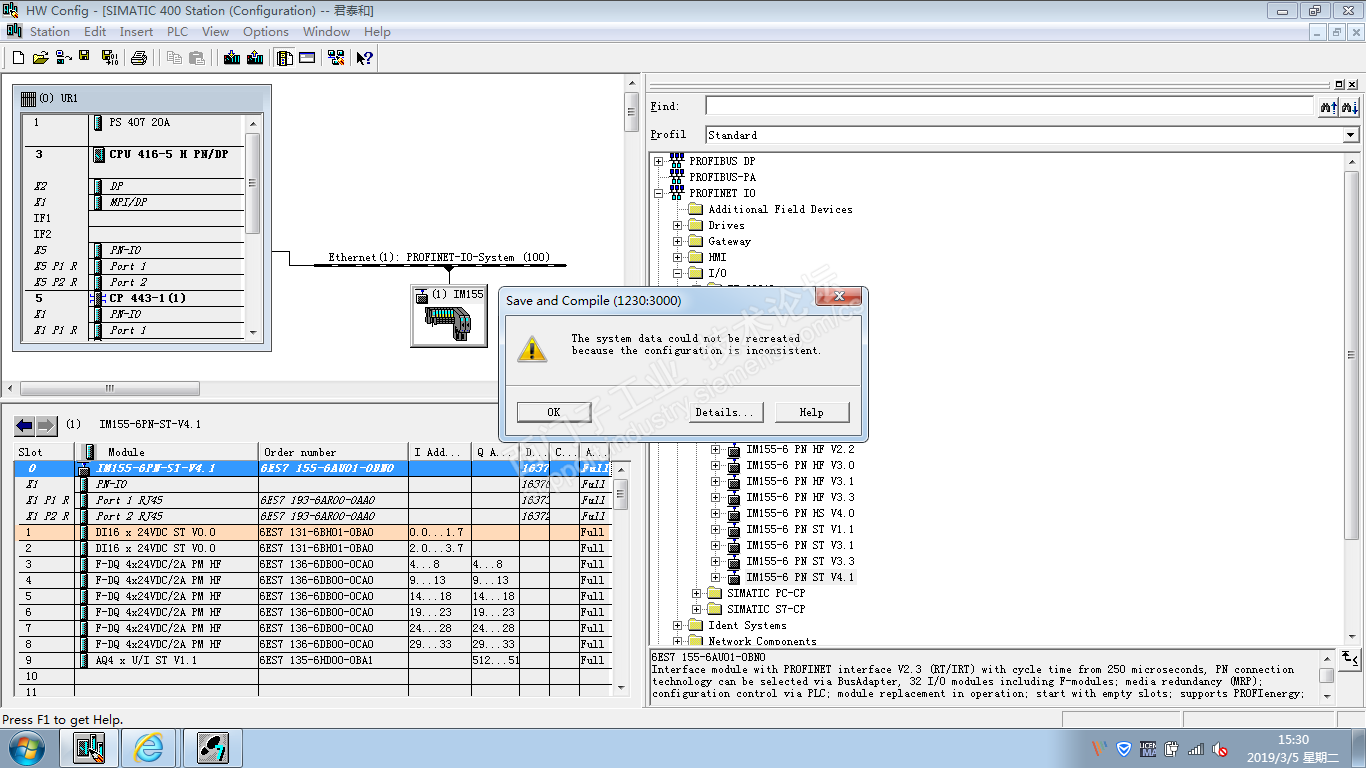Viewport: 1366px width, 768px height.
Task: Click OK in Save and Compile dialog
Action: (554, 412)
